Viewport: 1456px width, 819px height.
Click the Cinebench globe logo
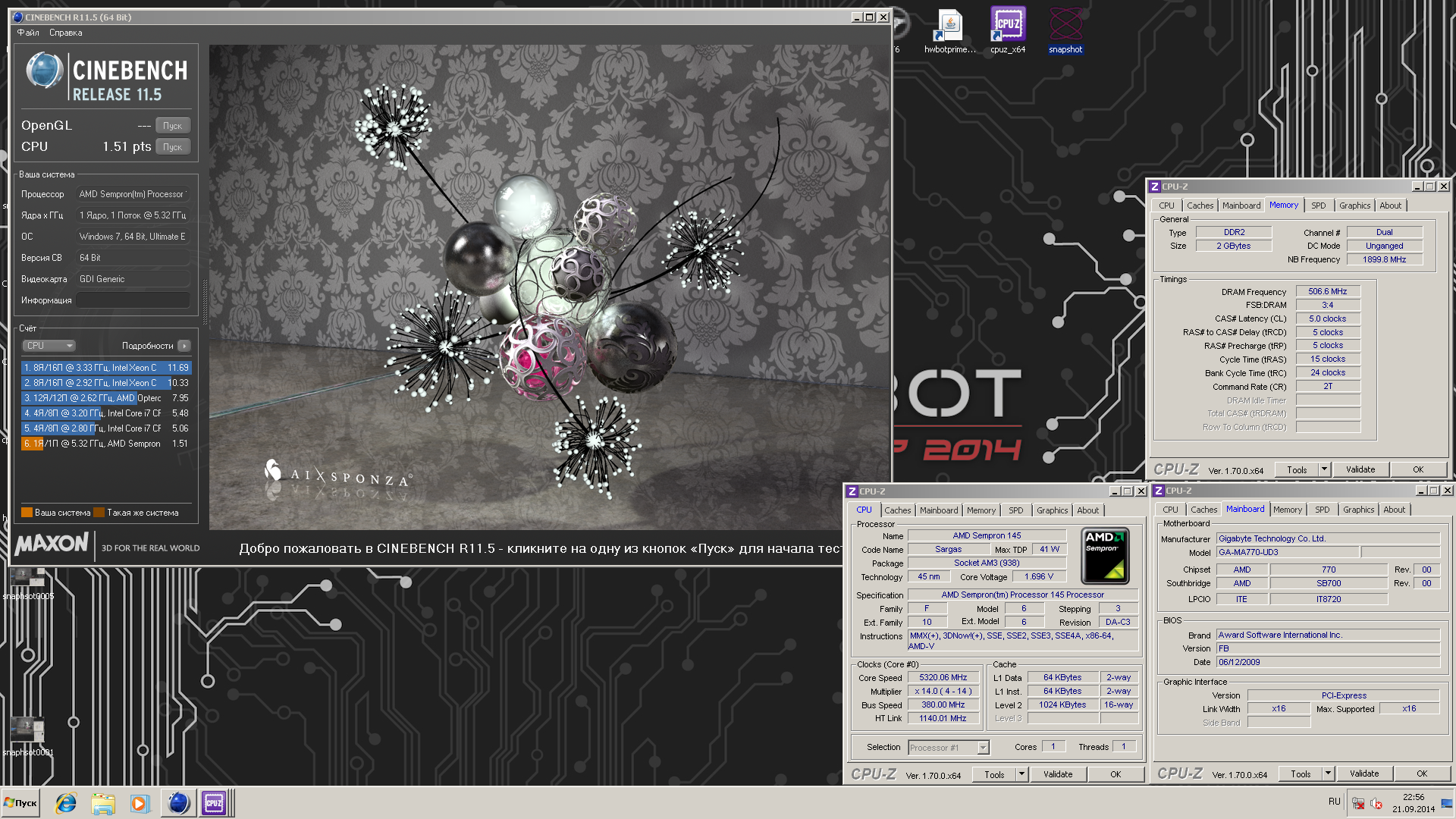pyautogui.click(x=44, y=71)
